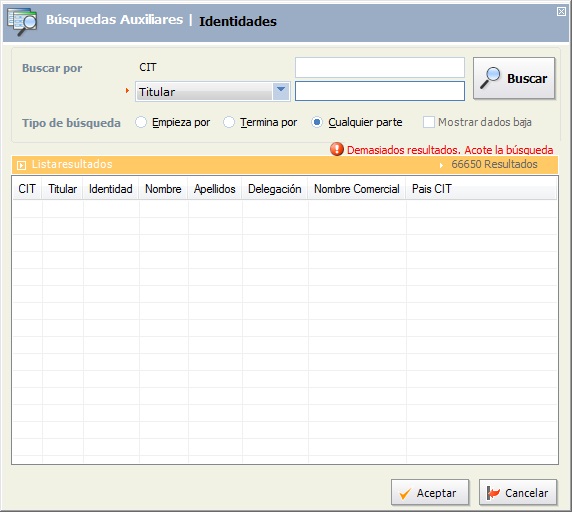Image resolution: width=572 pixels, height=512 pixels.
Task: Open the Titular search field dropdown
Action: (x=281, y=91)
